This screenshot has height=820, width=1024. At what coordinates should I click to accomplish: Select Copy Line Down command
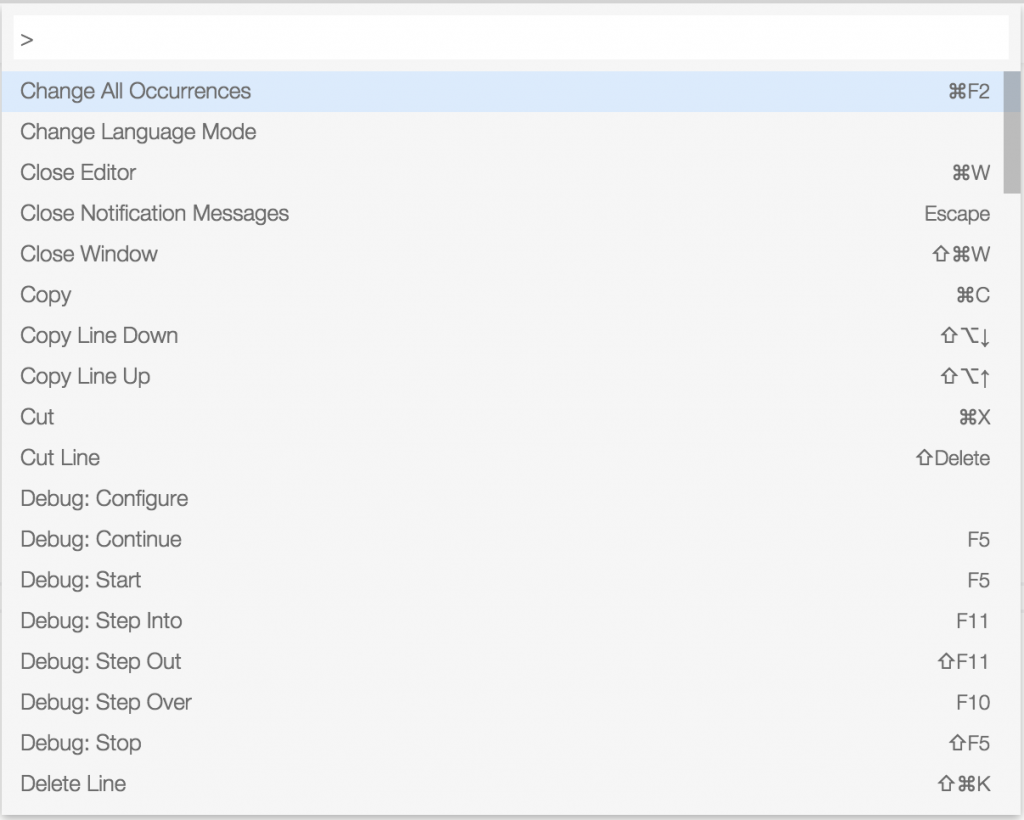coord(99,336)
